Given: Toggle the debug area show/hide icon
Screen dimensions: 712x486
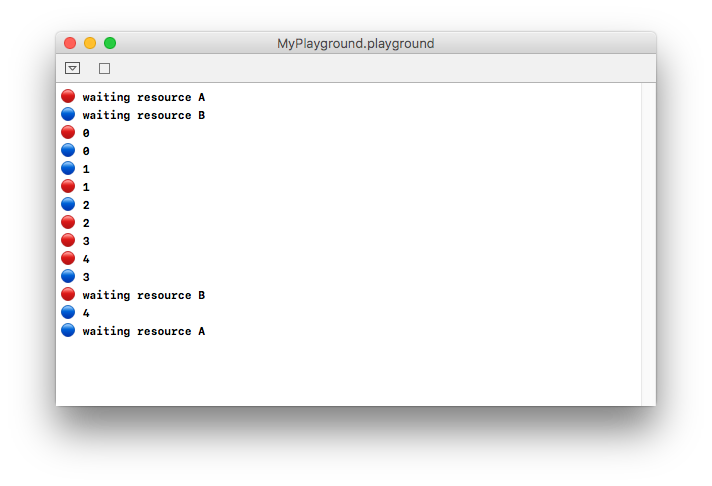Looking at the screenshot, I should 73,68.
